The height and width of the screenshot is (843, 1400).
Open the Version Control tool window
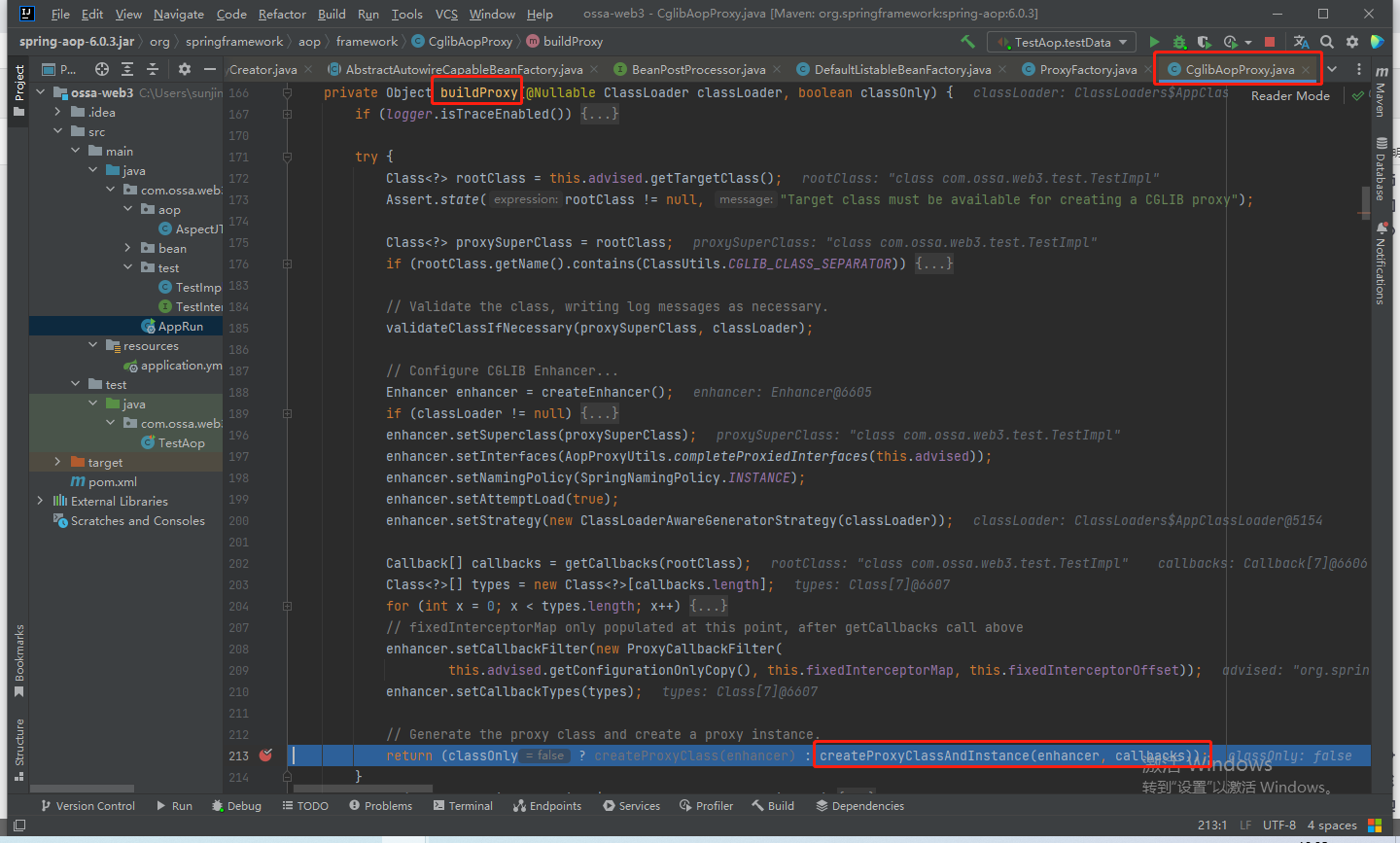87,805
